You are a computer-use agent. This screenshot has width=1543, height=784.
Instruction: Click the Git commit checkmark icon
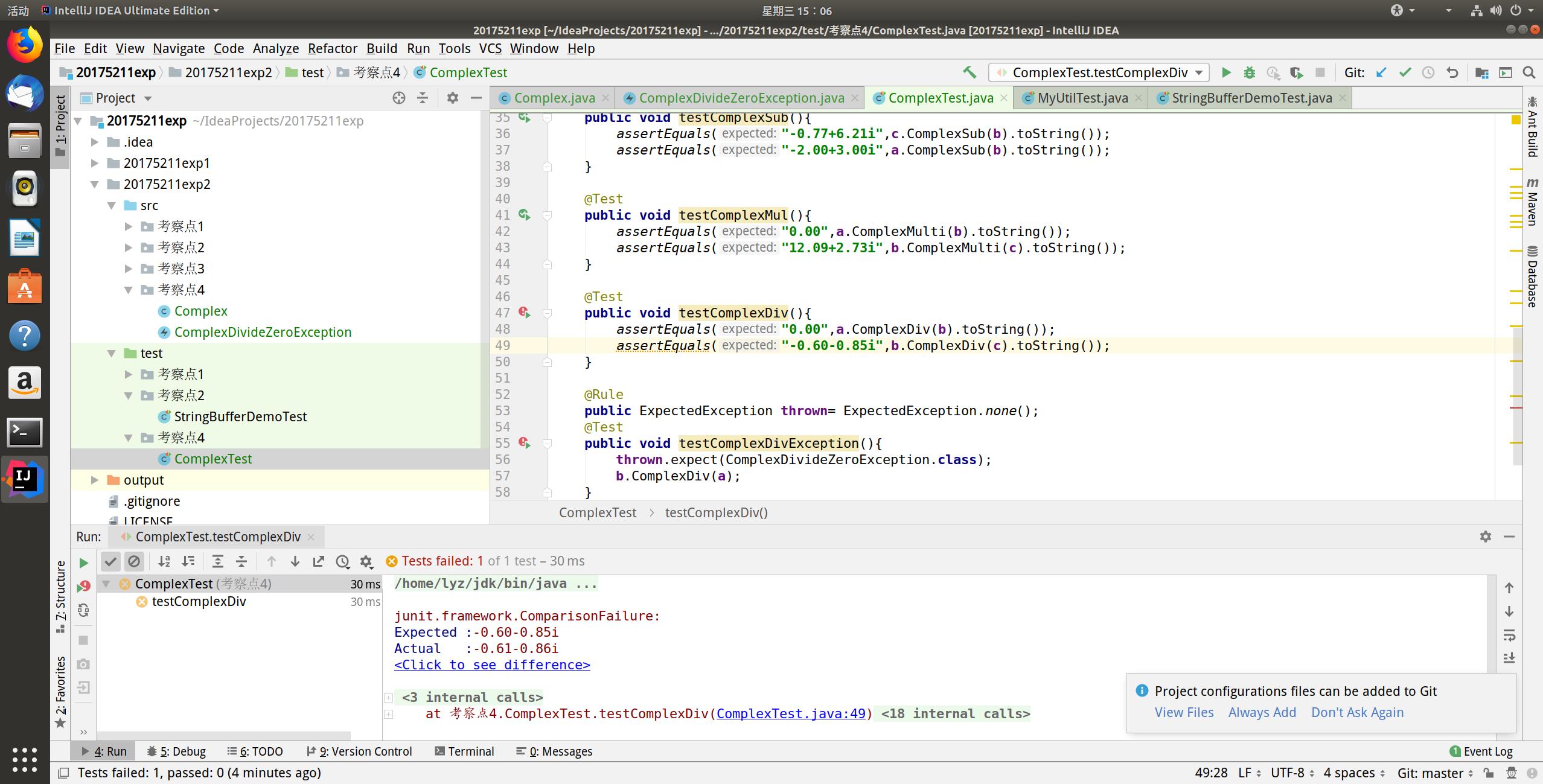pos(1405,72)
